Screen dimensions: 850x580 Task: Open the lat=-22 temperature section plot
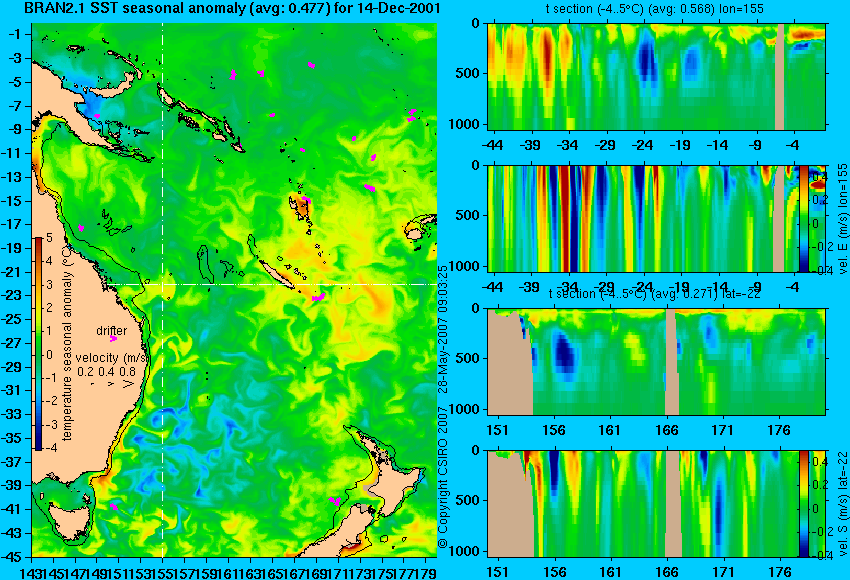pos(656,362)
